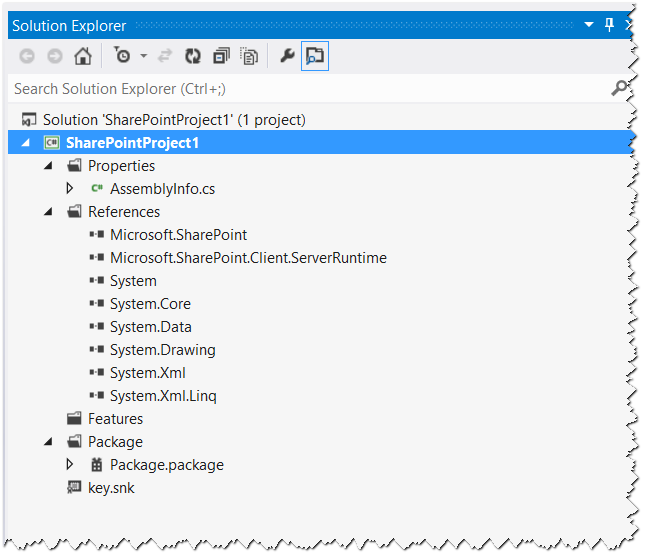This screenshot has width=648, height=559.
Task: Click the C# project icon
Action: (x=52, y=143)
